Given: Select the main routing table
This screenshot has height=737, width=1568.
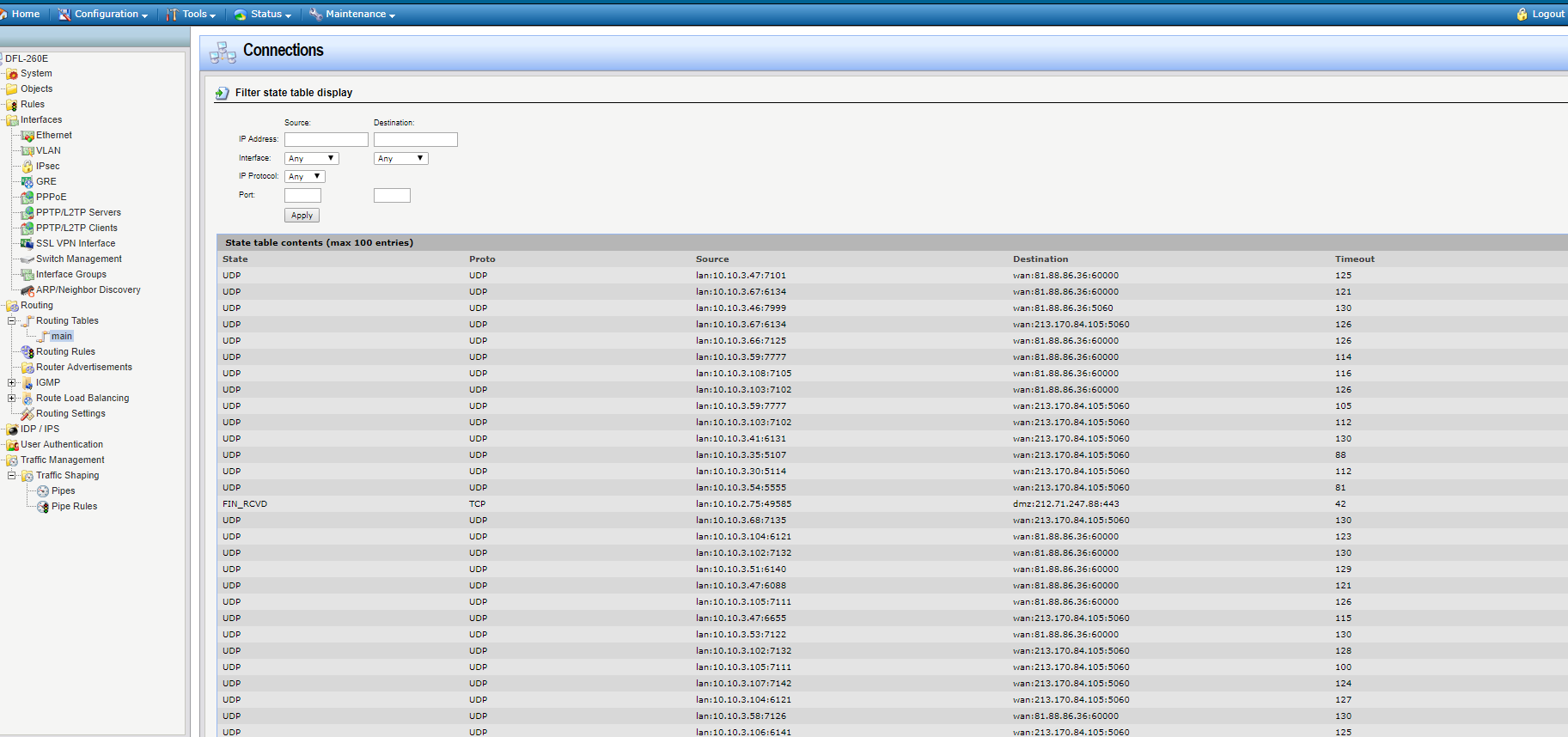Looking at the screenshot, I should [61, 337].
